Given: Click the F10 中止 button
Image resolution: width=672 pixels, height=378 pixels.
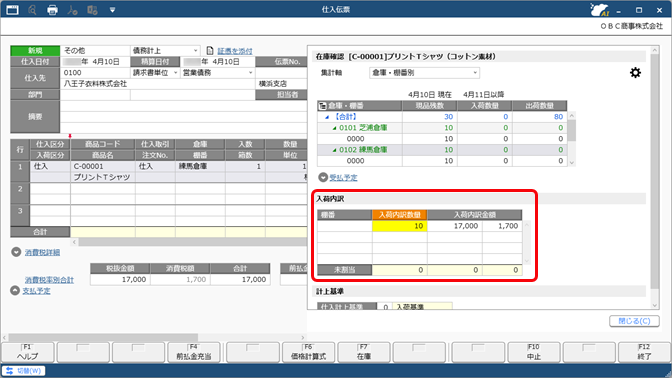Looking at the screenshot, I should (534, 352).
